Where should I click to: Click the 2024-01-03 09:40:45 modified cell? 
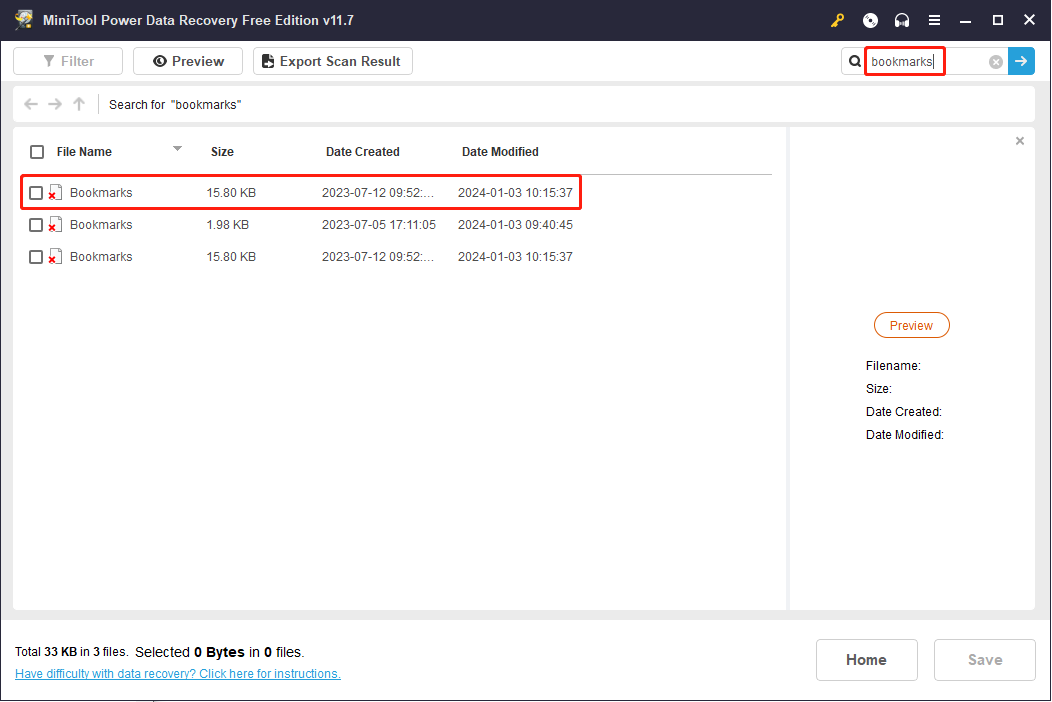tap(515, 225)
